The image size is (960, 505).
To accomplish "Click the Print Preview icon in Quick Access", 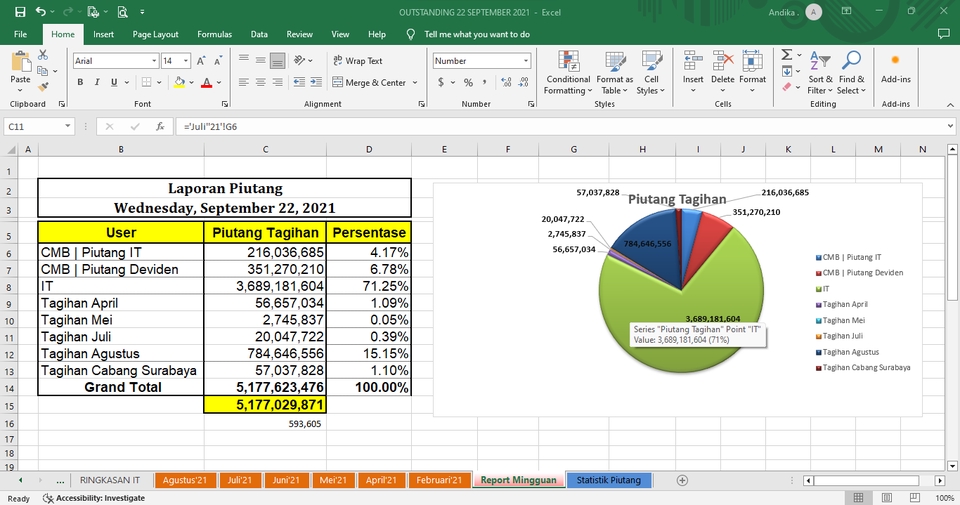I will [122, 12].
